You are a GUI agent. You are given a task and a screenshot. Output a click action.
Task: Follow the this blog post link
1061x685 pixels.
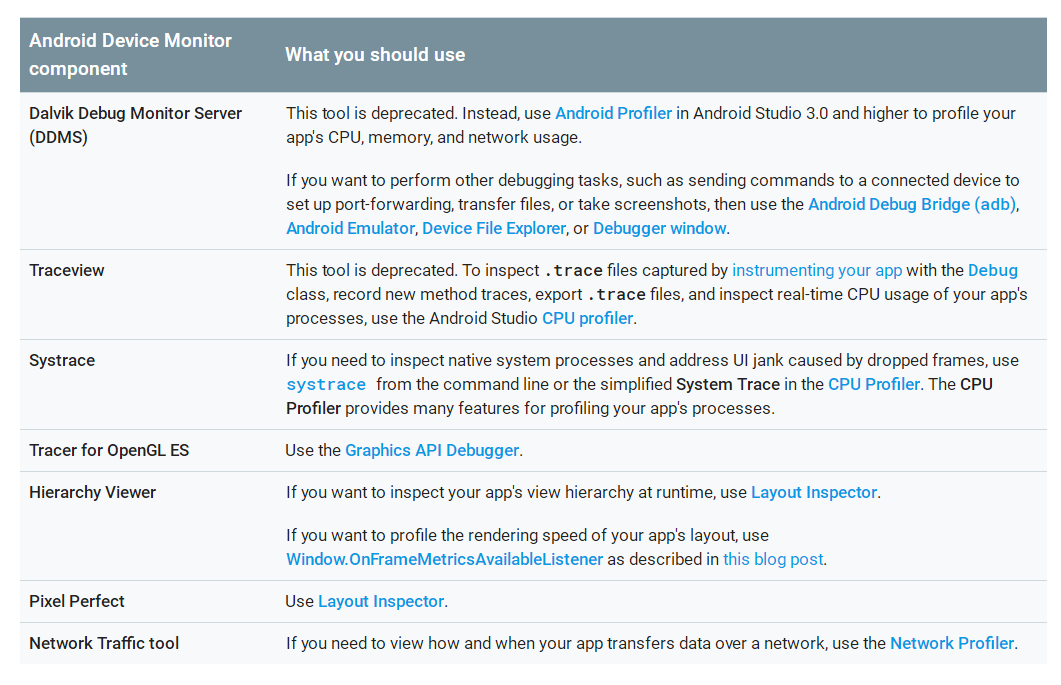[x=773, y=559]
